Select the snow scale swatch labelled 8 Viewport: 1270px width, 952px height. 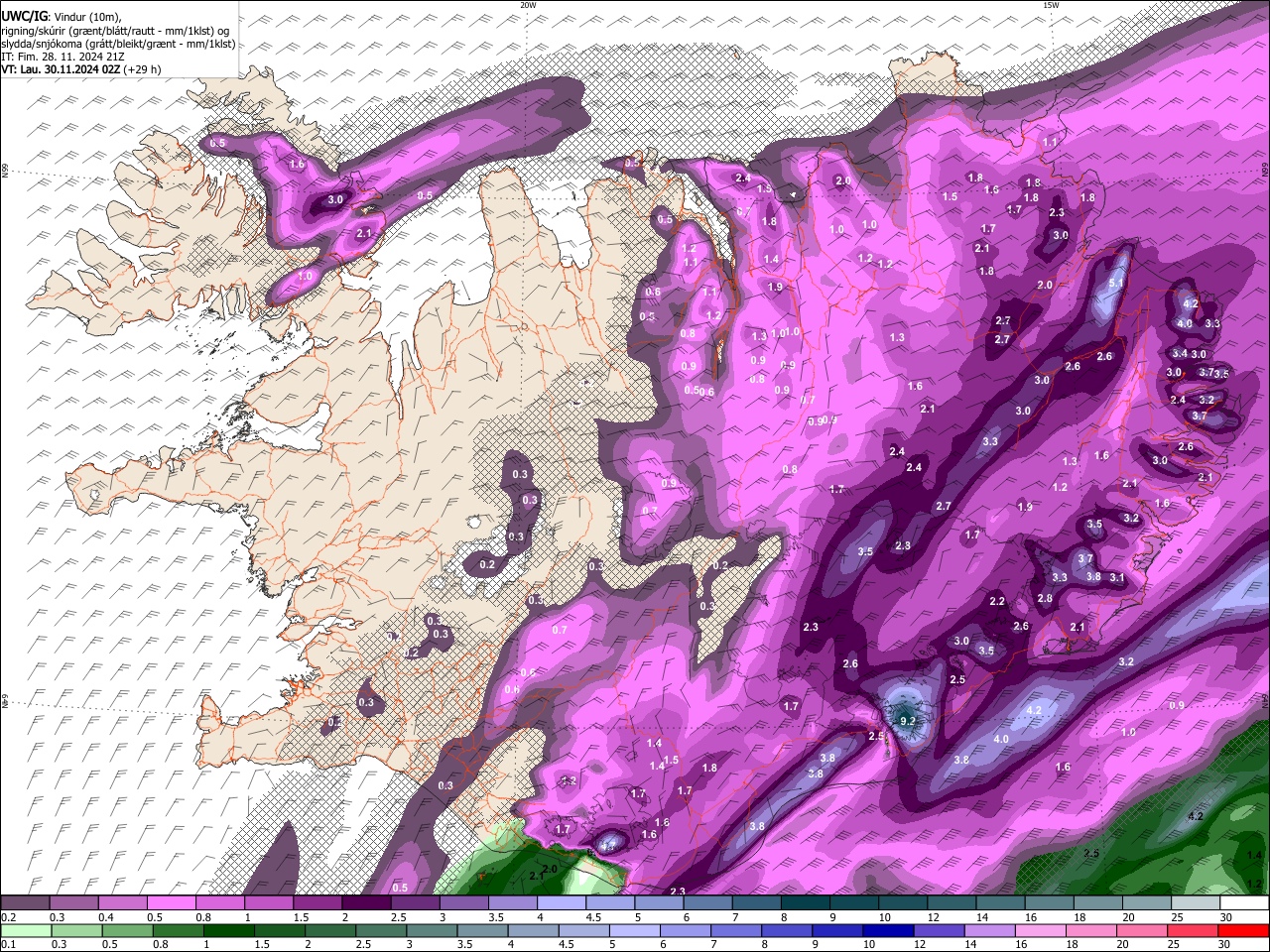click(806, 902)
